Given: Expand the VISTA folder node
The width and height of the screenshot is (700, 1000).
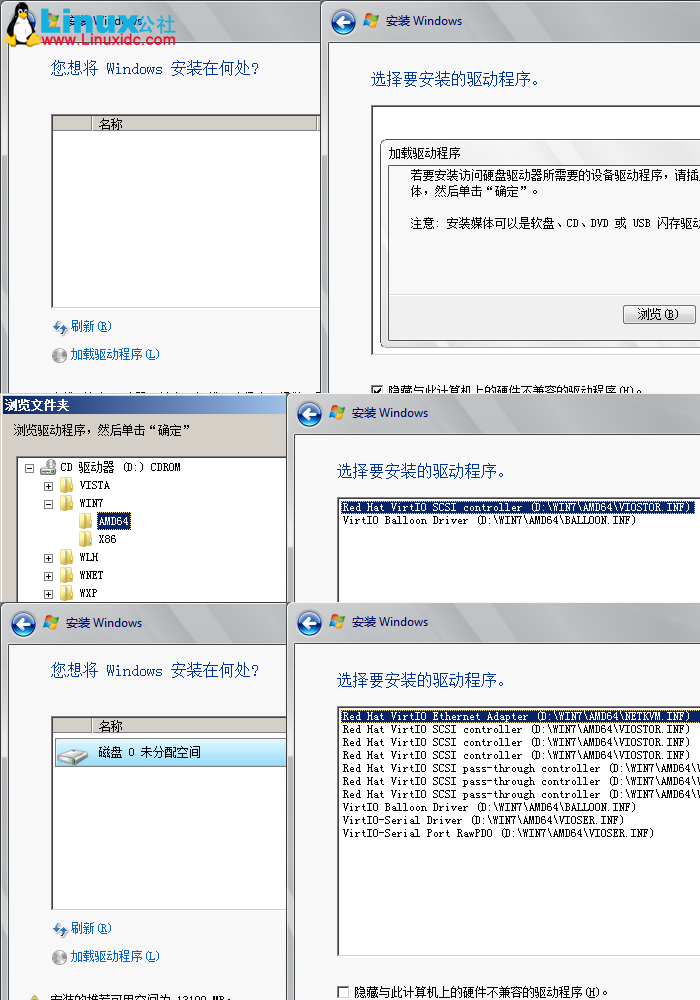Looking at the screenshot, I should pyautogui.click(x=48, y=486).
